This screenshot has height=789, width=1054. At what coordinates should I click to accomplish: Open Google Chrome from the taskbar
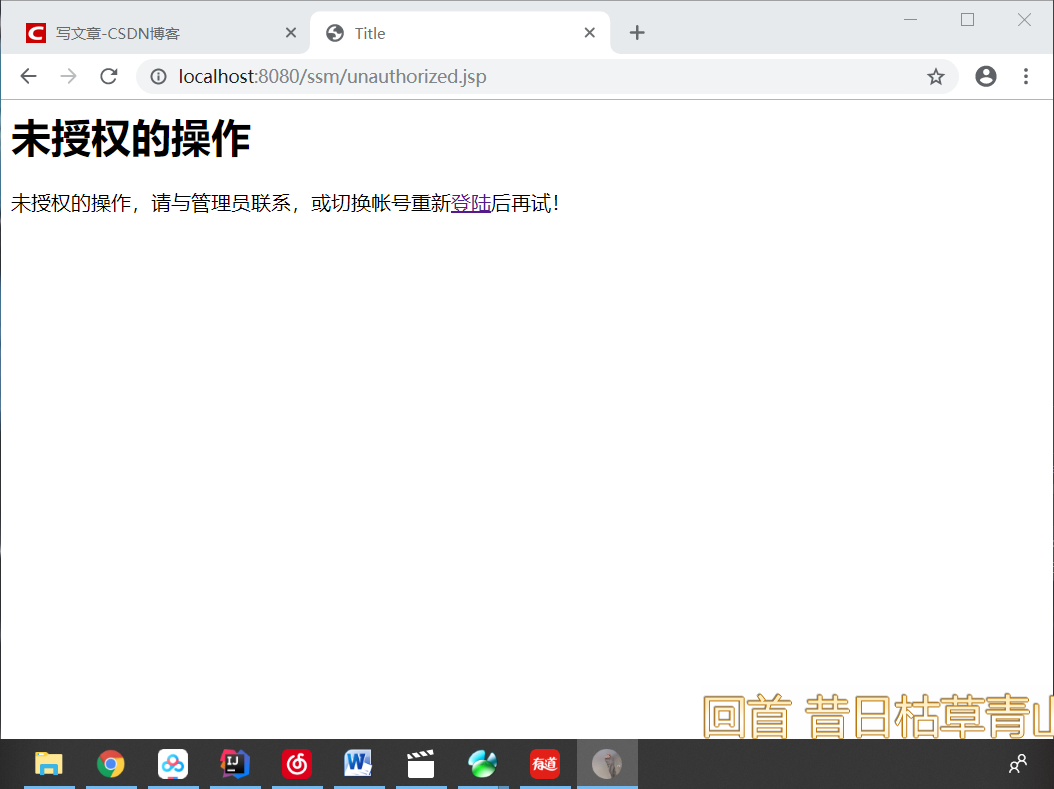(111, 764)
